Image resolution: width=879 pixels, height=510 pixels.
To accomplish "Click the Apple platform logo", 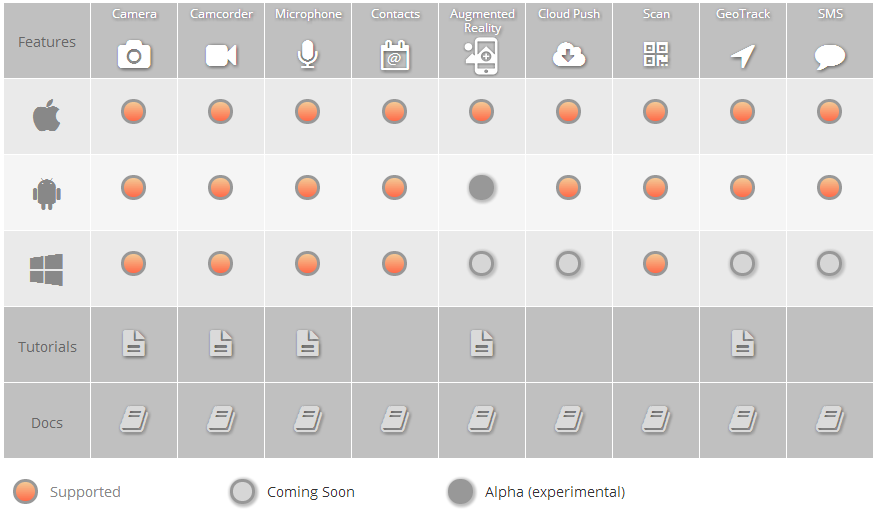I will pos(47,116).
